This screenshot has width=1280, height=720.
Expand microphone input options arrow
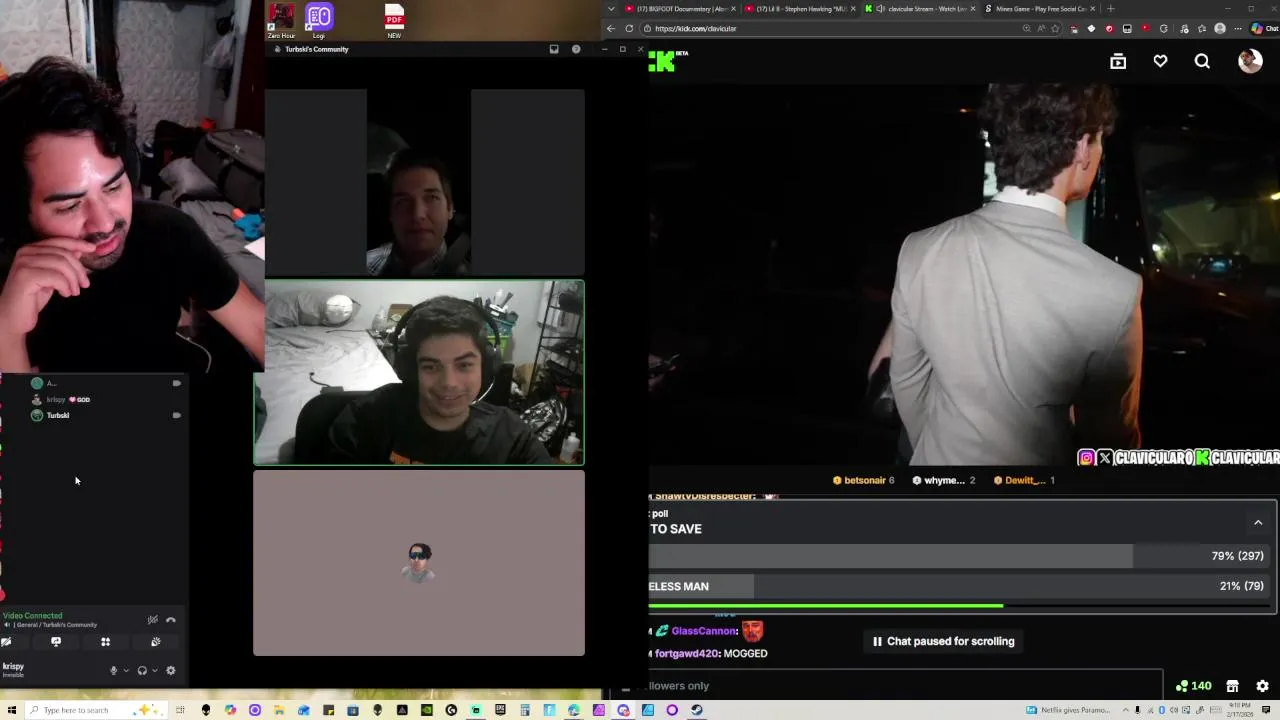click(125, 671)
